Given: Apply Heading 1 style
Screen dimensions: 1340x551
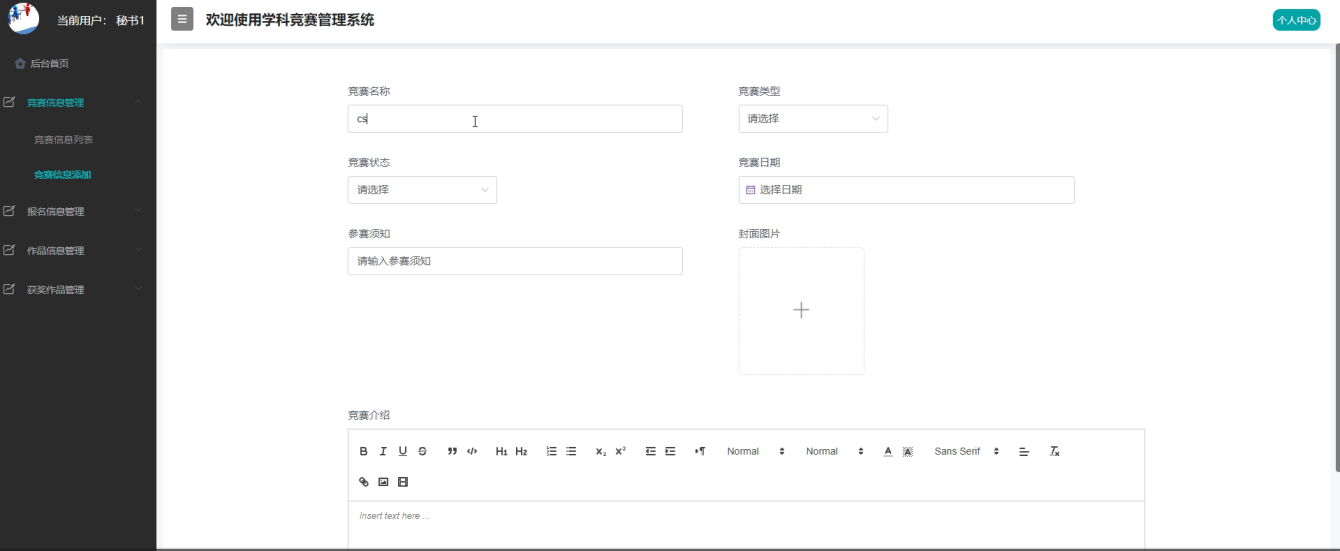Looking at the screenshot, I should pos(502,452).
